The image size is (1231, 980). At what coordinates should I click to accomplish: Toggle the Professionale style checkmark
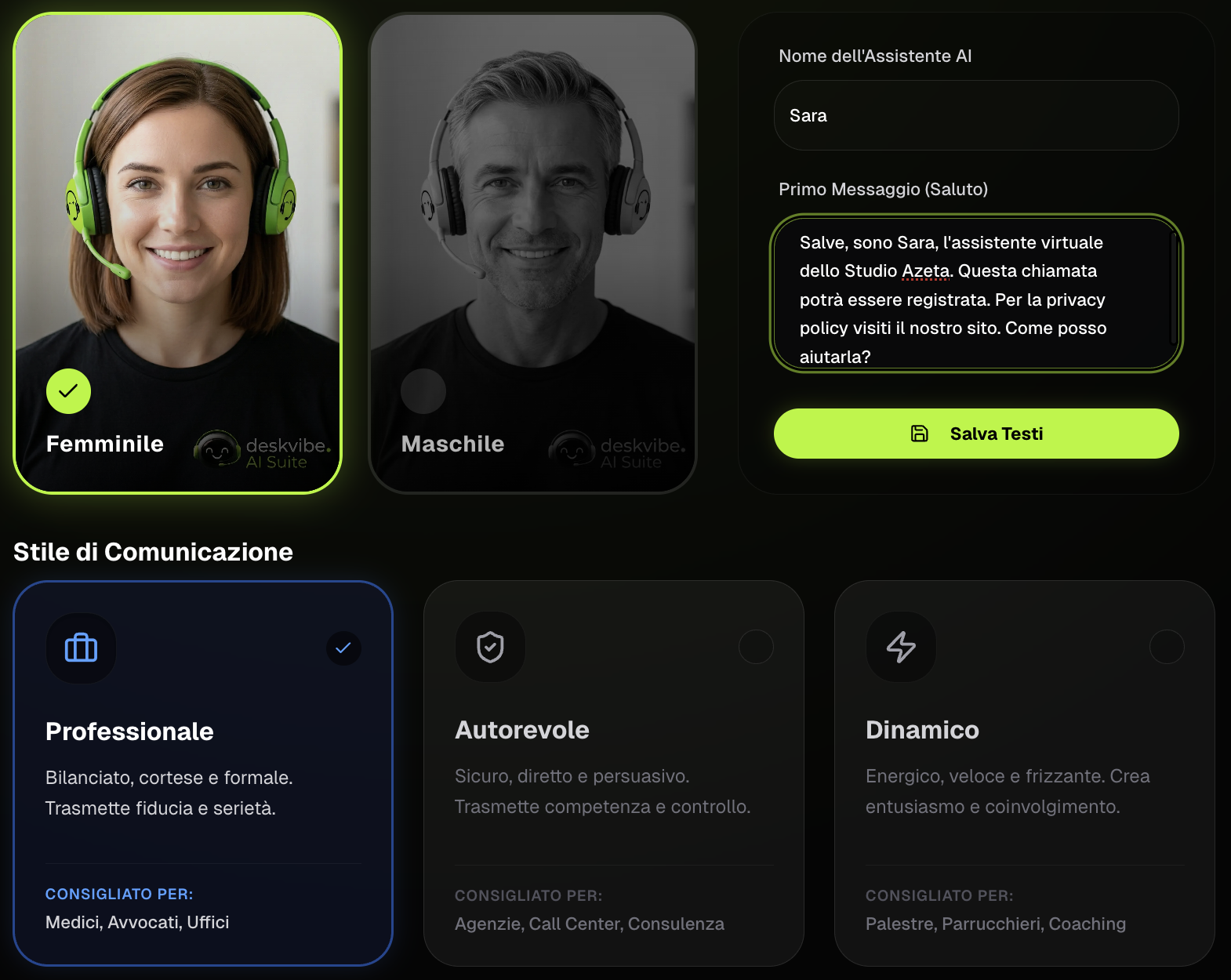pyautogui.click(x=343, y=648)
